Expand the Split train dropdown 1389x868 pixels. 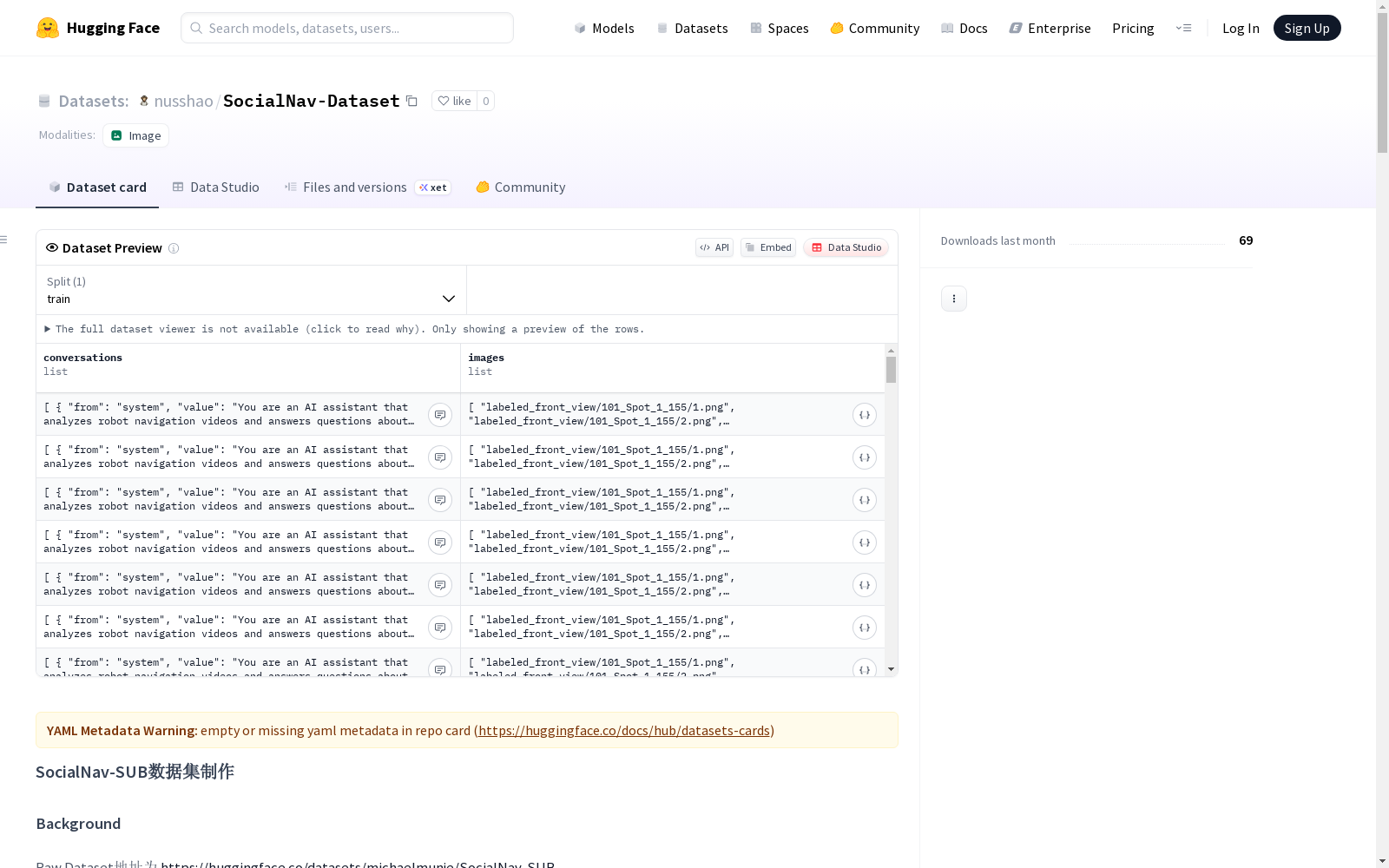click(x=252, y=290)
